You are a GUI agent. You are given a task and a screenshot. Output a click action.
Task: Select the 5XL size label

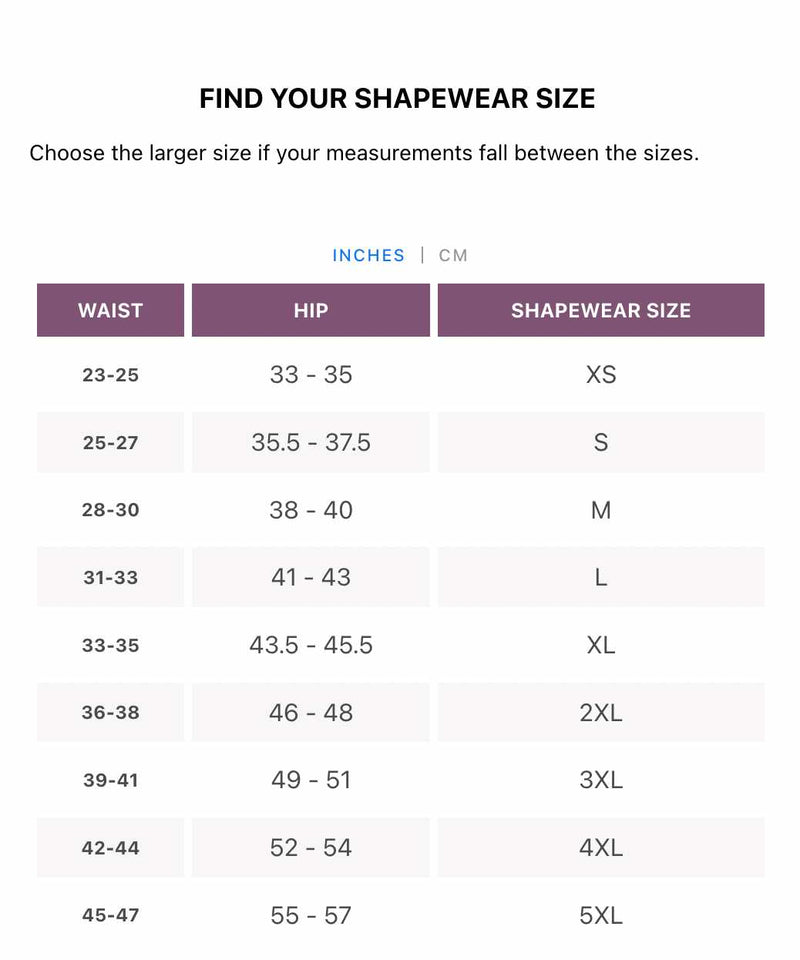[x=601, y=914]
